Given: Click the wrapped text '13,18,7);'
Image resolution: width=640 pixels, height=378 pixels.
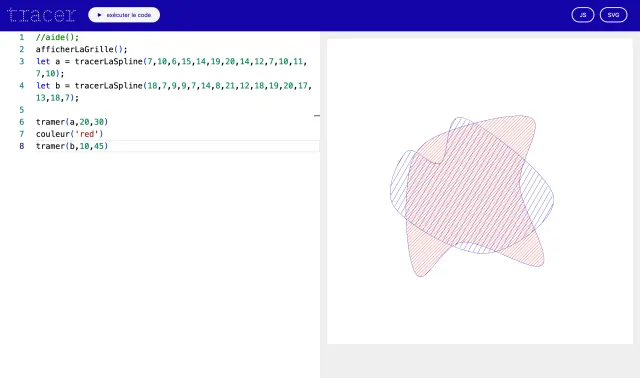Looking at the screenshot, I should click(58, 98).
